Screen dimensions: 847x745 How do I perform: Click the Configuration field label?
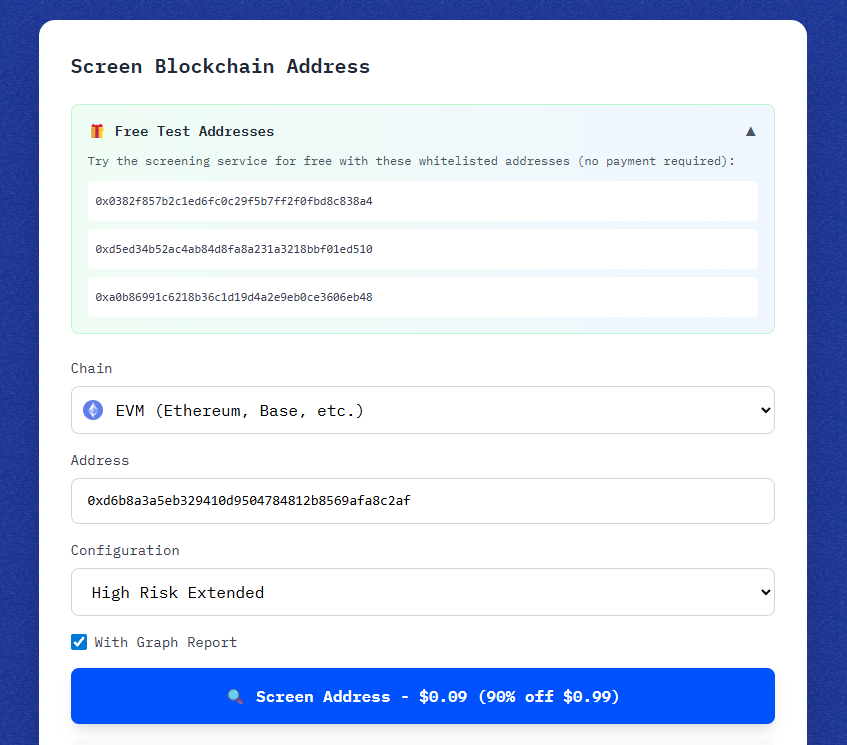125,551
